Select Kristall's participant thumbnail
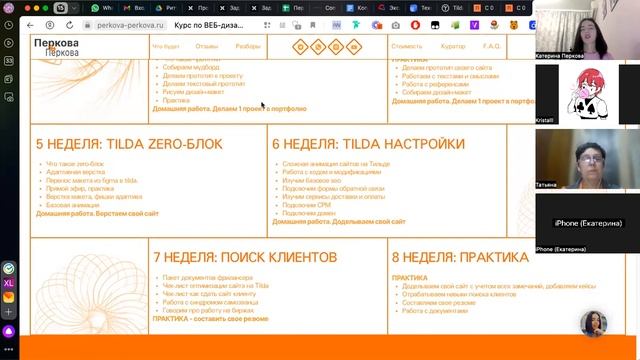The width and height of the screenshot is (640, 360). tap(588, 94)
